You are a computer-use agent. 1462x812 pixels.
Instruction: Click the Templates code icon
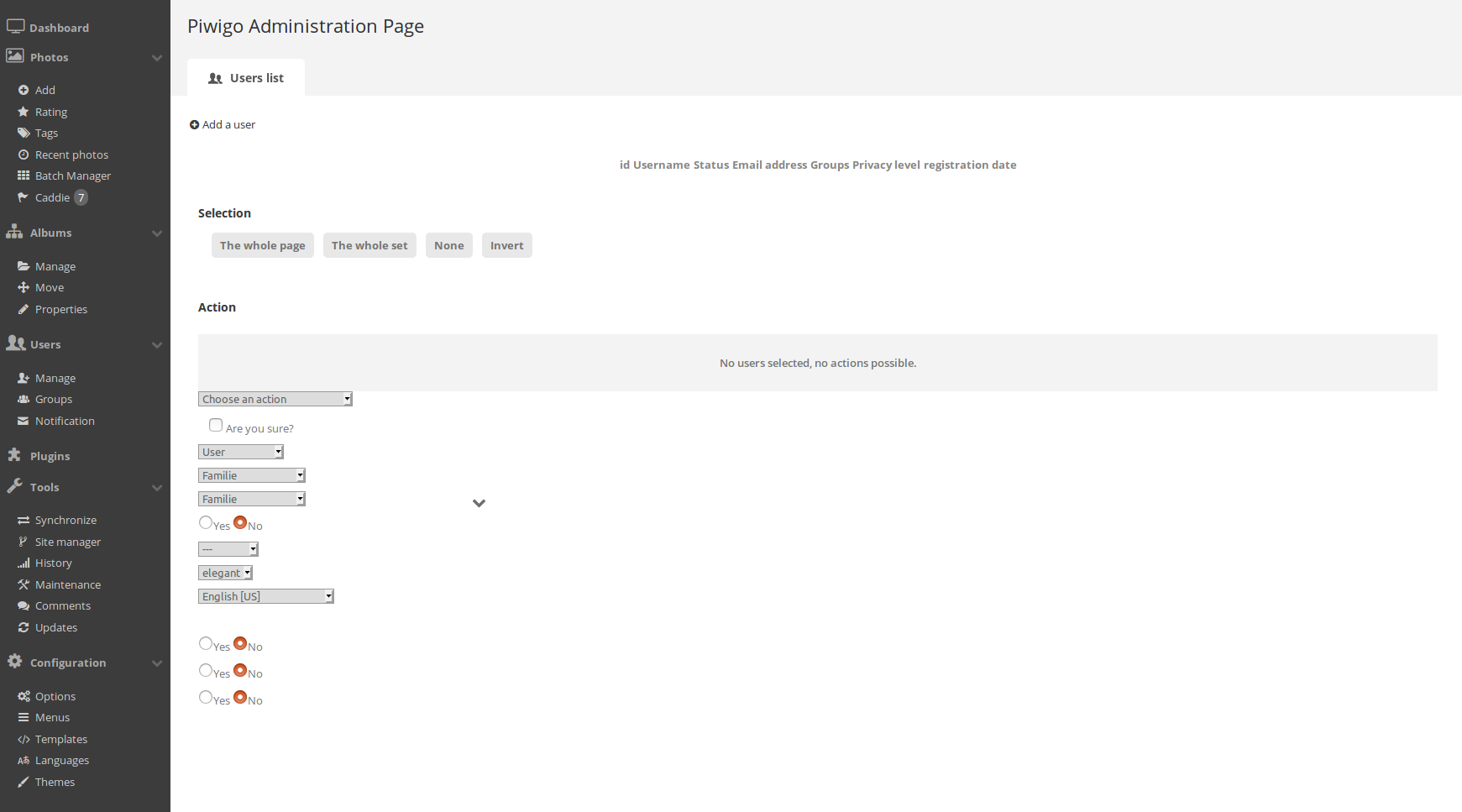(x=24, y=739)
